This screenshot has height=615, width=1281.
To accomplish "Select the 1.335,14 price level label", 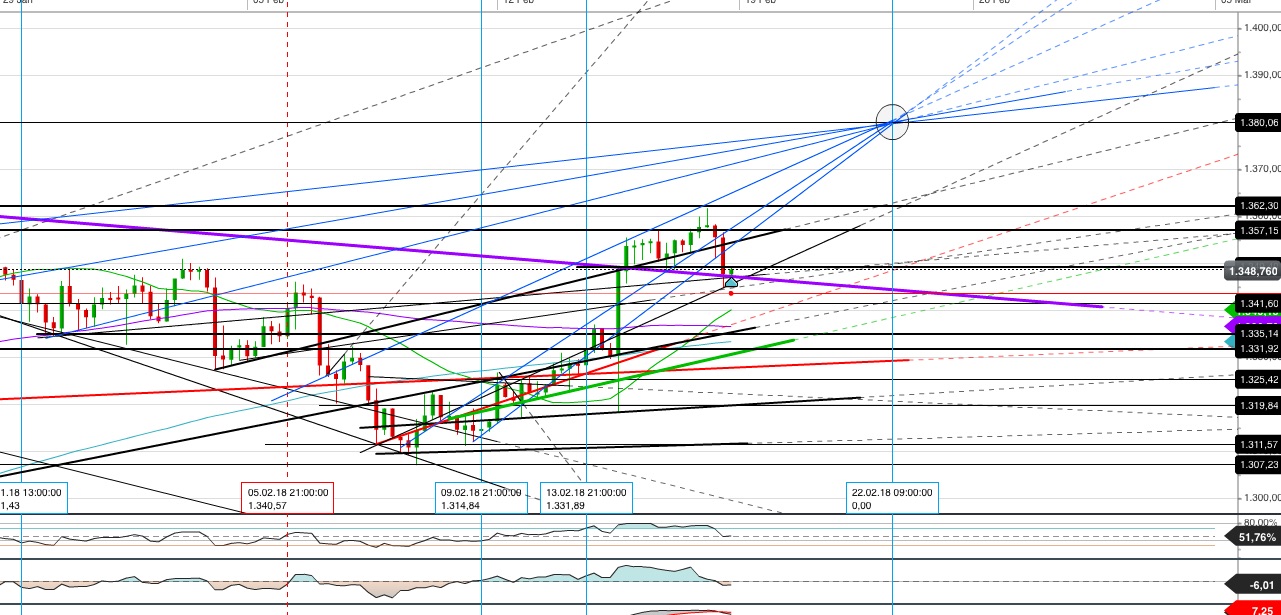I will (1258, 333).
